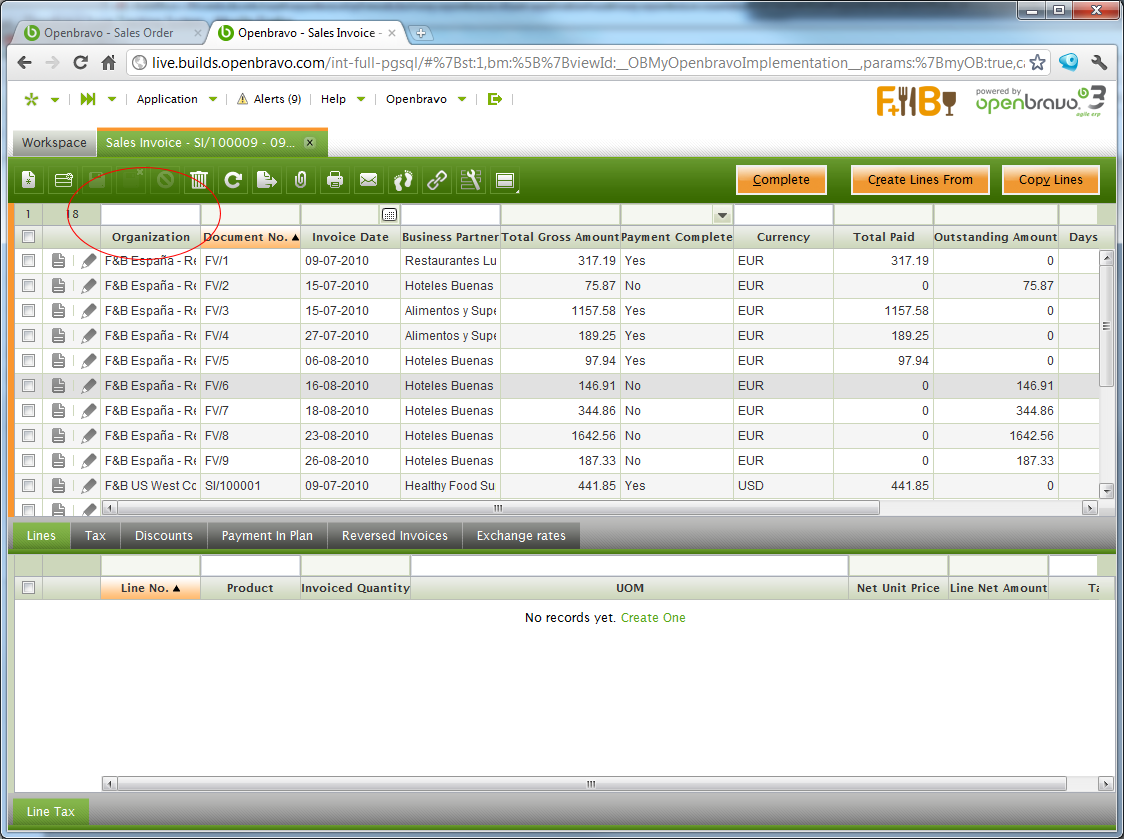1124x839 pixels.
Task: Check the SI/100001 row checkbox
Action: pyautogui.click(x=29, y=486)
